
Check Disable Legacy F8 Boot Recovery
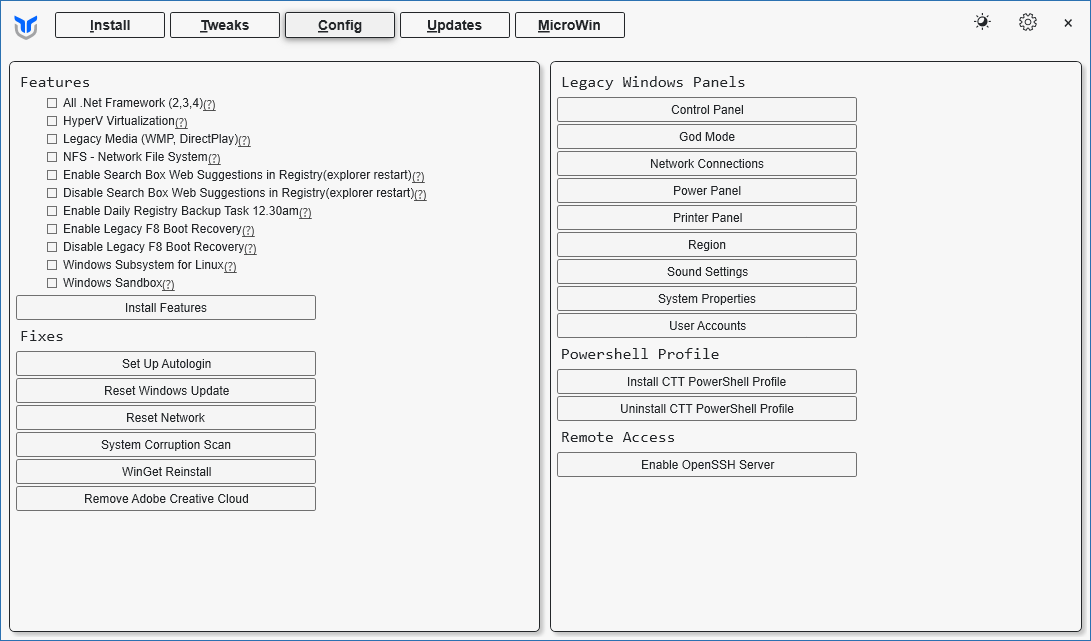[x=52, y=247]
